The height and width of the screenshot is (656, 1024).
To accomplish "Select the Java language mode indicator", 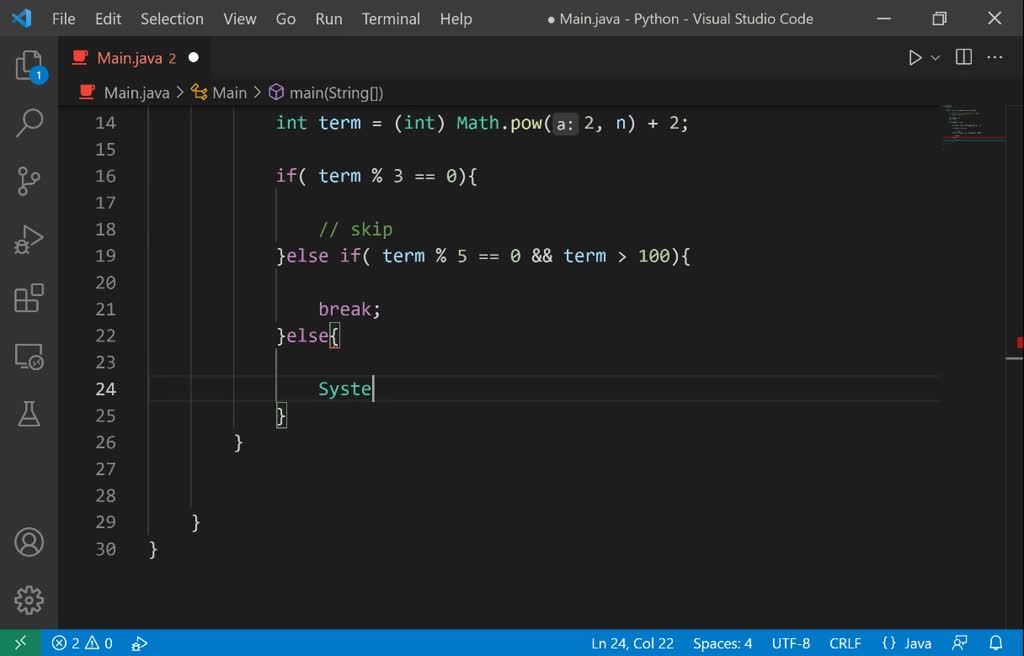I will pyautogui.click(x=907, y=643).
